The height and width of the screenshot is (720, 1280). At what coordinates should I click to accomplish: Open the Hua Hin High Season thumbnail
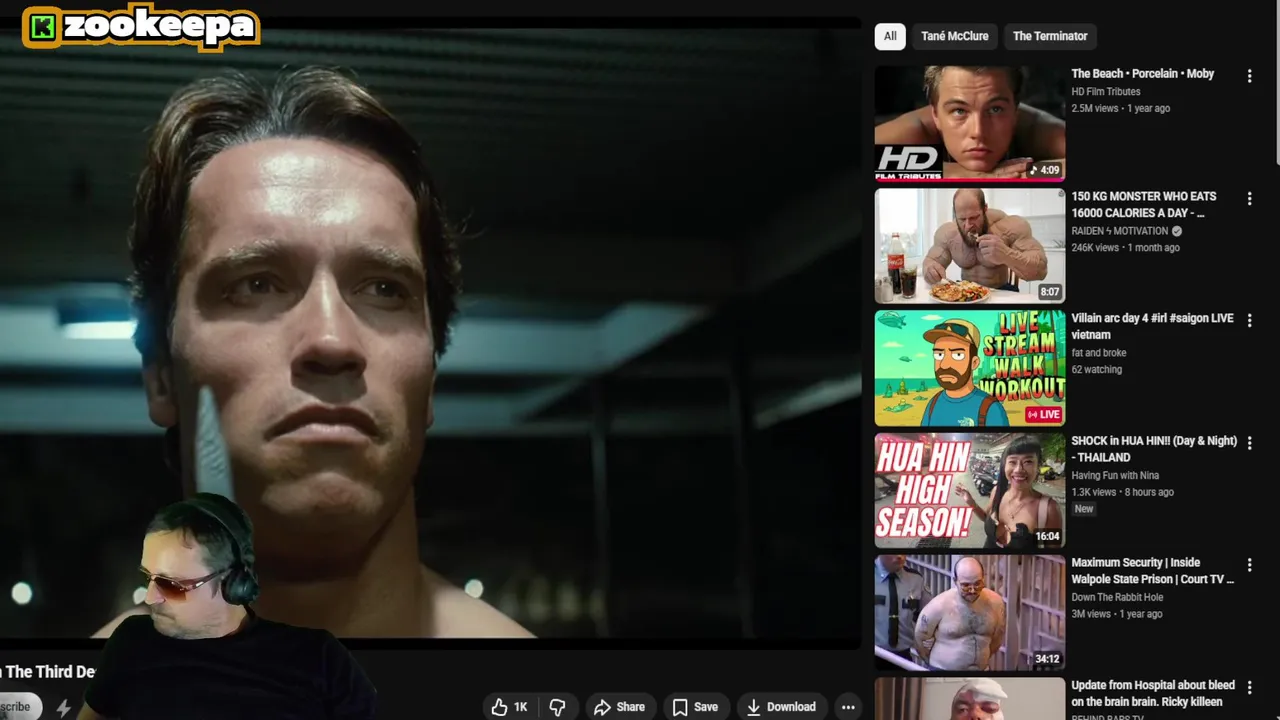tap(970, 490)
